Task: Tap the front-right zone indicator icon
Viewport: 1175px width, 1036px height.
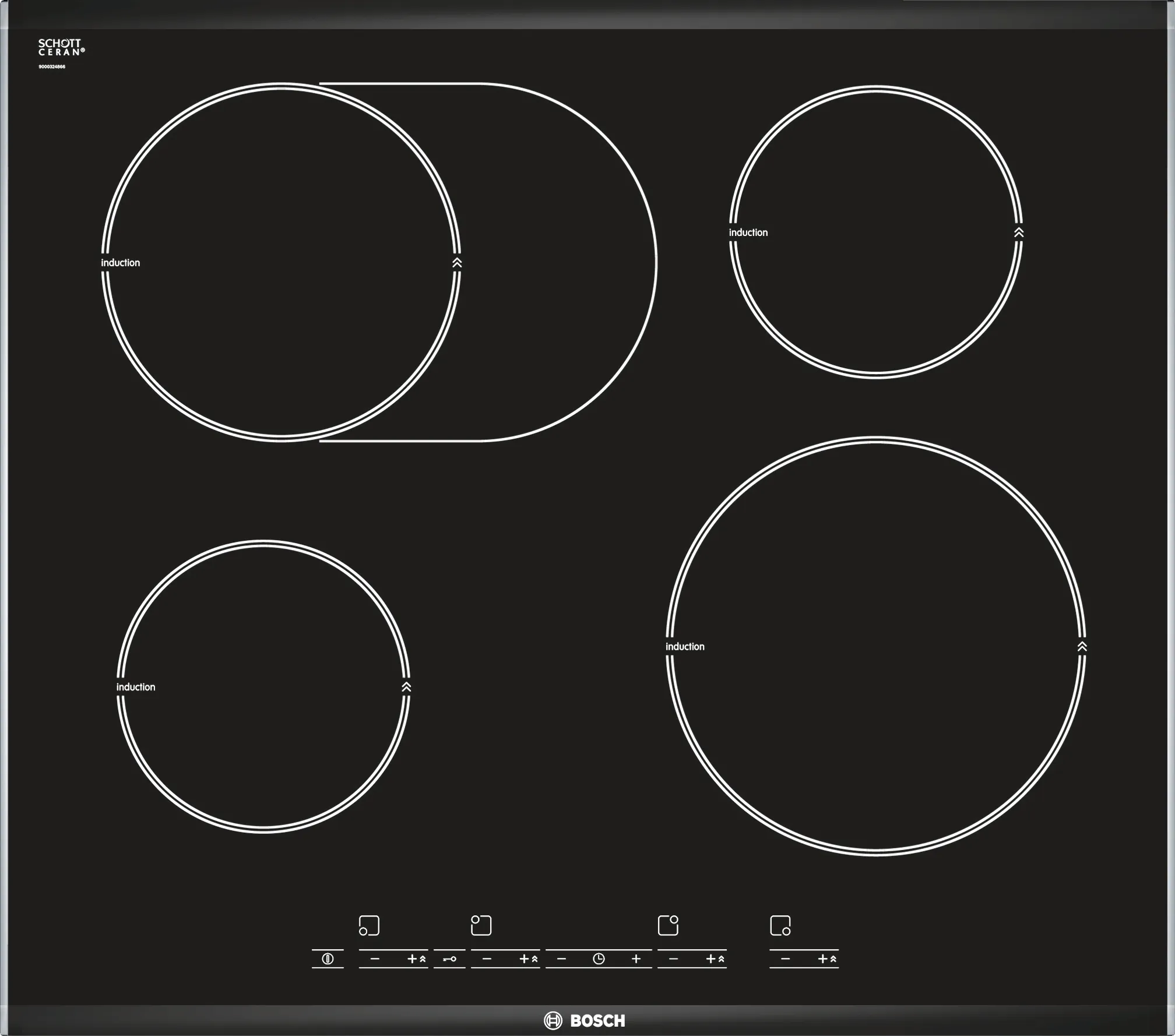Action: coord(780,925)
